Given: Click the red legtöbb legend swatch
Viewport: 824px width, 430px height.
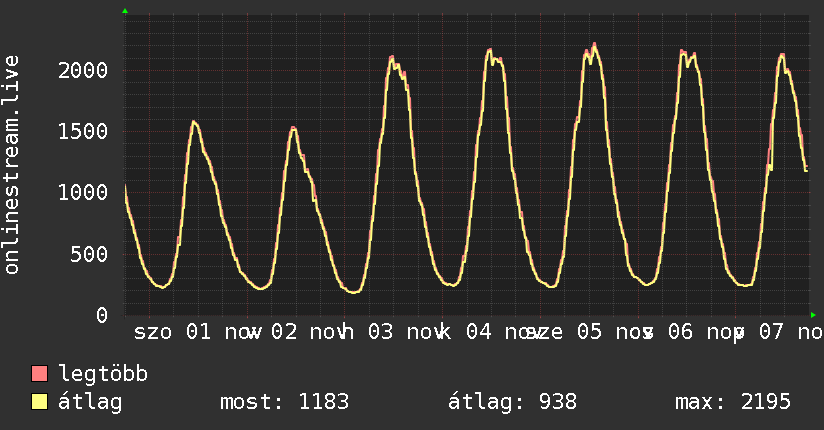Looking at the screenshot, I should point(40,375).
